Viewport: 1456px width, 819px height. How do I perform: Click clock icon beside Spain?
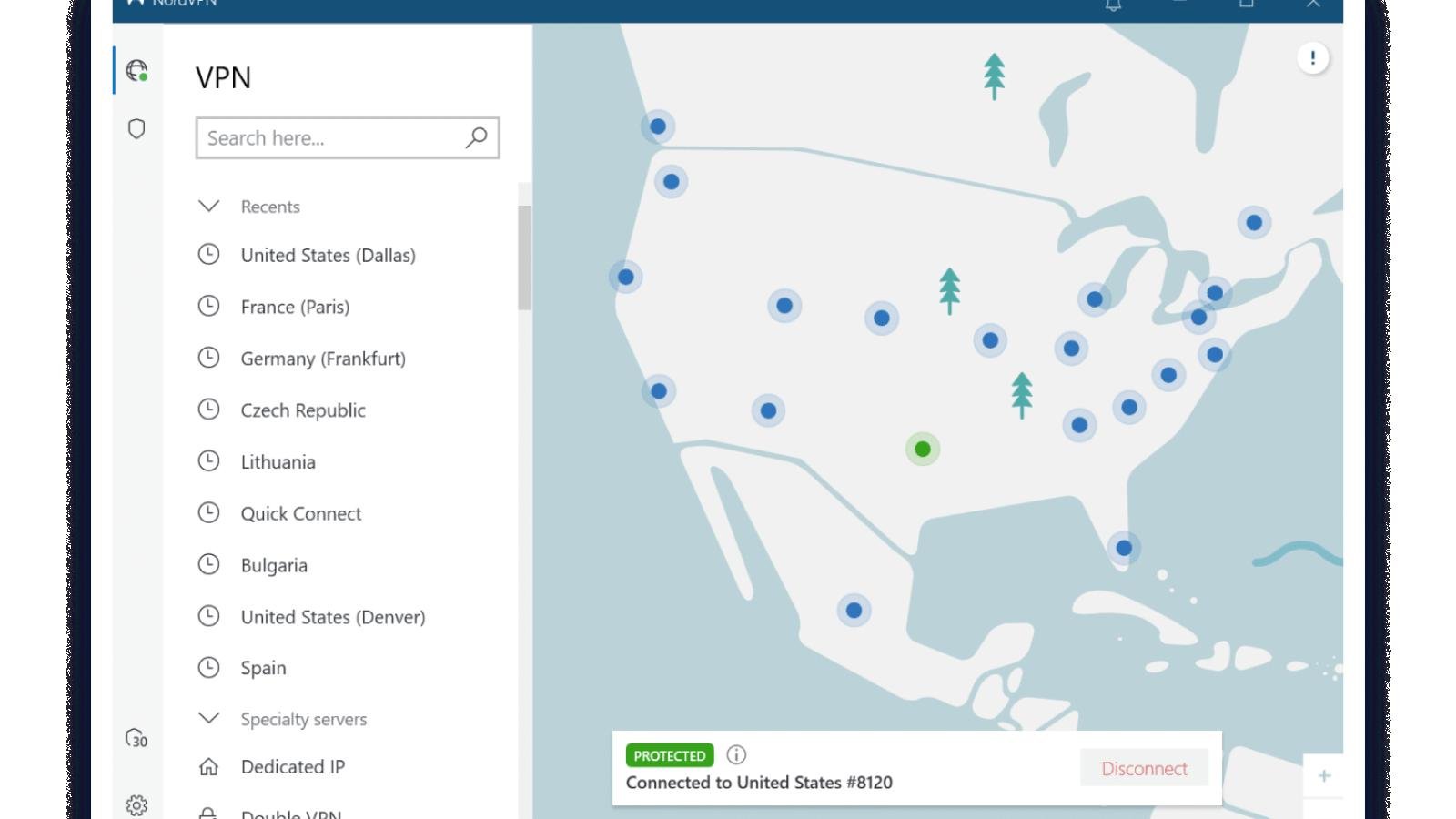(209, 667)
